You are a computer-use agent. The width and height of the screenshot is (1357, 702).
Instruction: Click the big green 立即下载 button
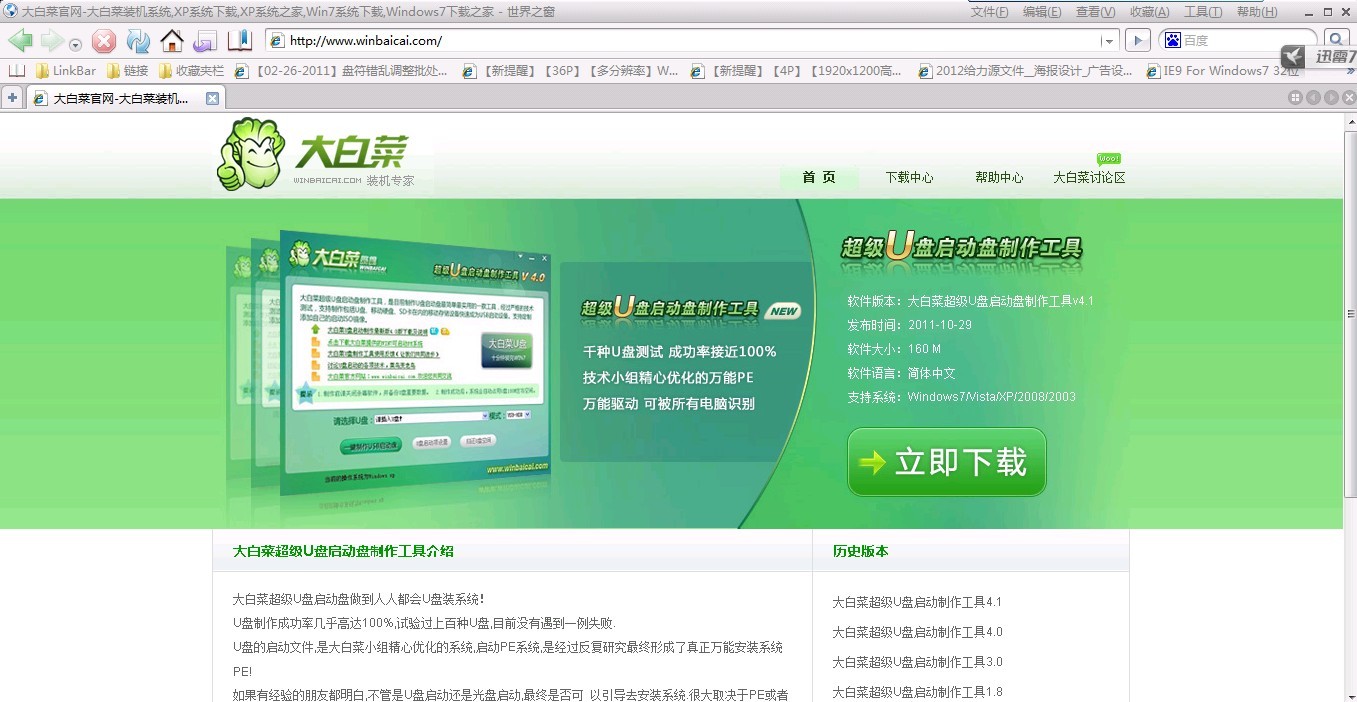pos(946,462)
